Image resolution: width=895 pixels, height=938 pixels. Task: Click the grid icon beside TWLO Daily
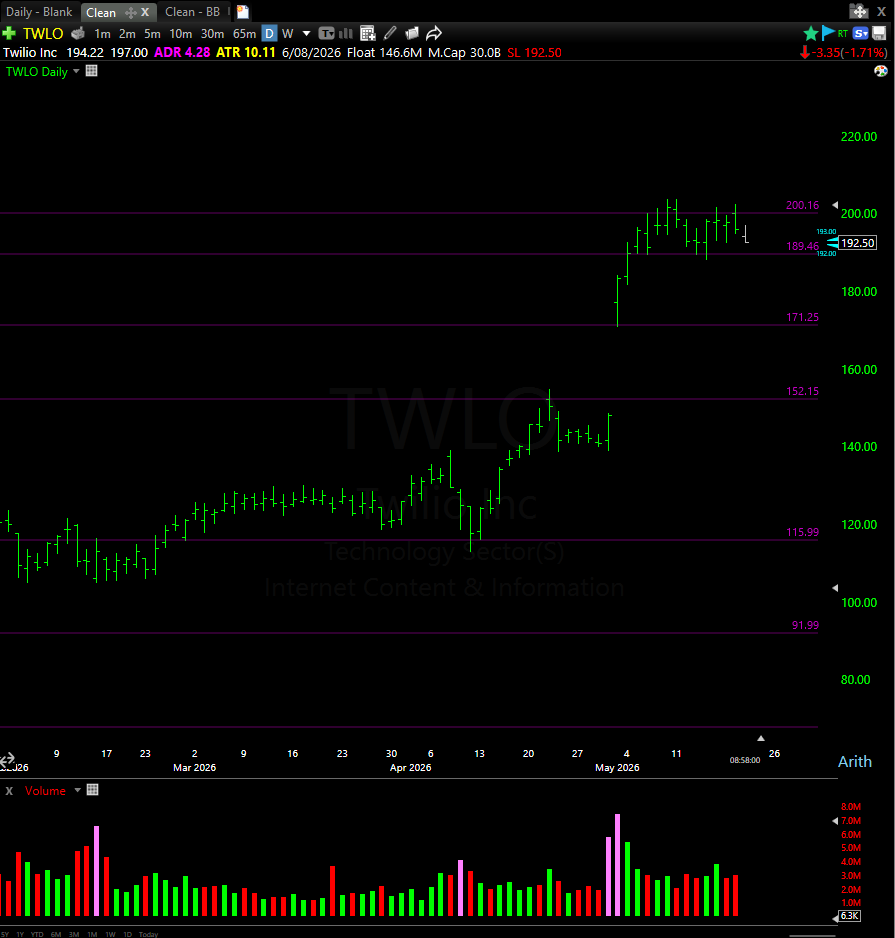(x=92, y=71)
